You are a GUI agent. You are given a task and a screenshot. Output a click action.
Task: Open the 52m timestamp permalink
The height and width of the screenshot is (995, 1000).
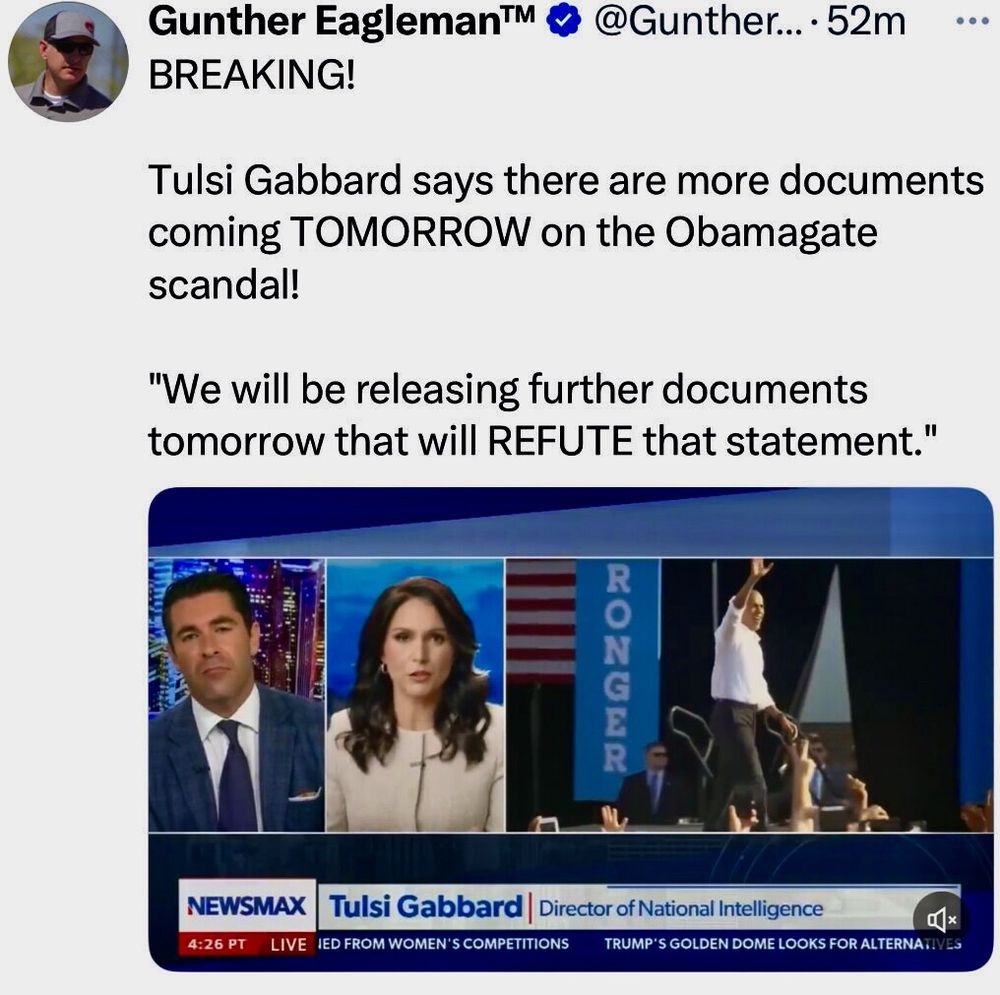(x=866, y=21)
